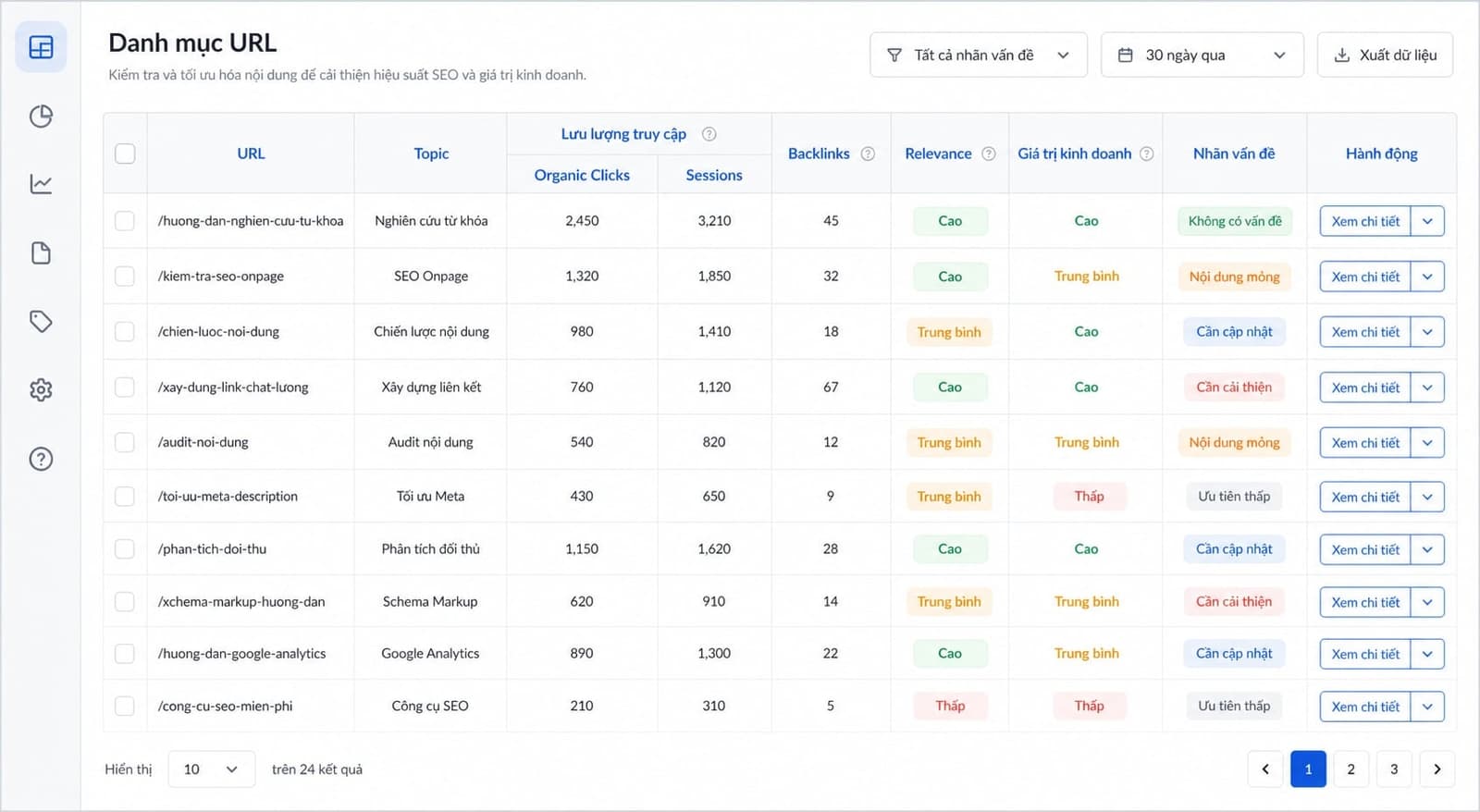Screen dimensions: 1480x812
Task: Open the dashboard table icon in sidebar
Action: click(x=41, y=47)
